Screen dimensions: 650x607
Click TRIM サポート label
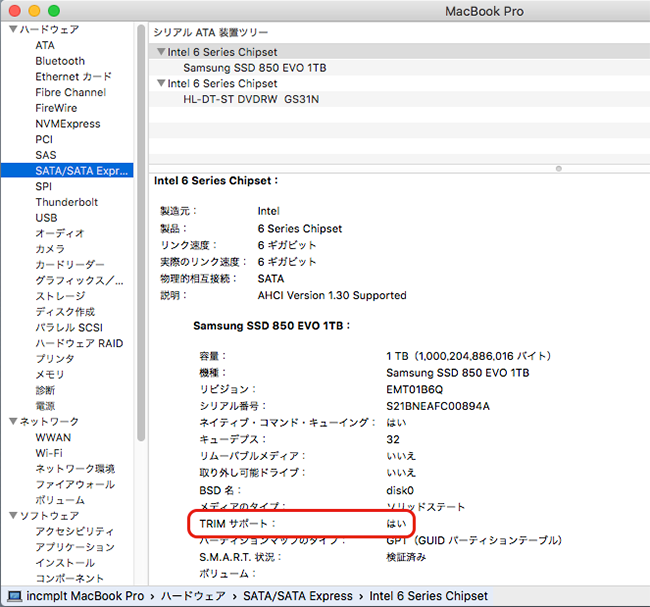238,524
